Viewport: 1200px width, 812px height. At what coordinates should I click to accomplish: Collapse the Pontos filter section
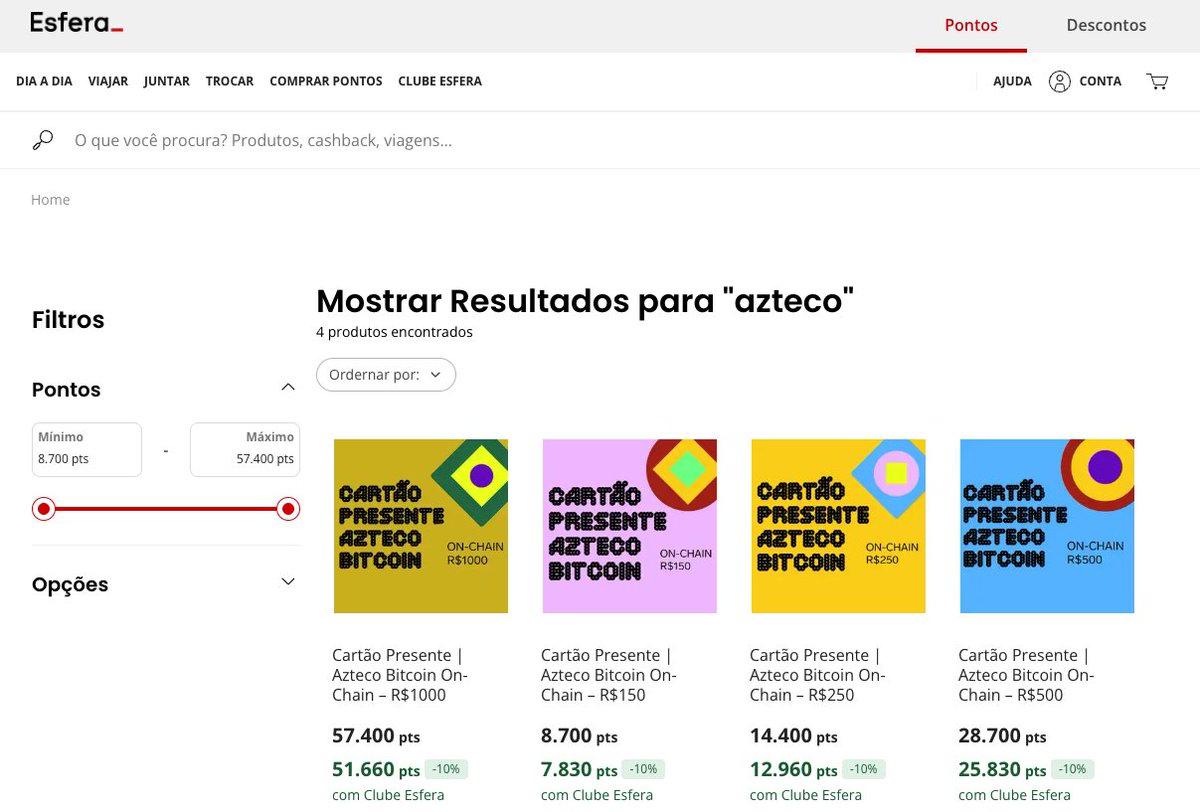pos(288,387)
